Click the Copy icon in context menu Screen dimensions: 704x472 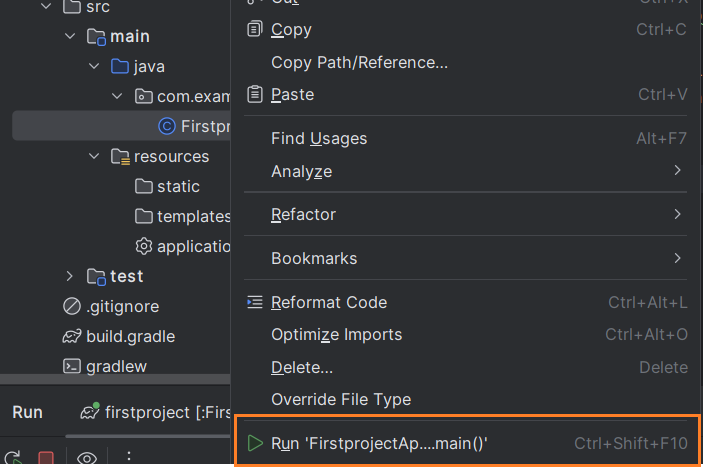pos(254,29)
